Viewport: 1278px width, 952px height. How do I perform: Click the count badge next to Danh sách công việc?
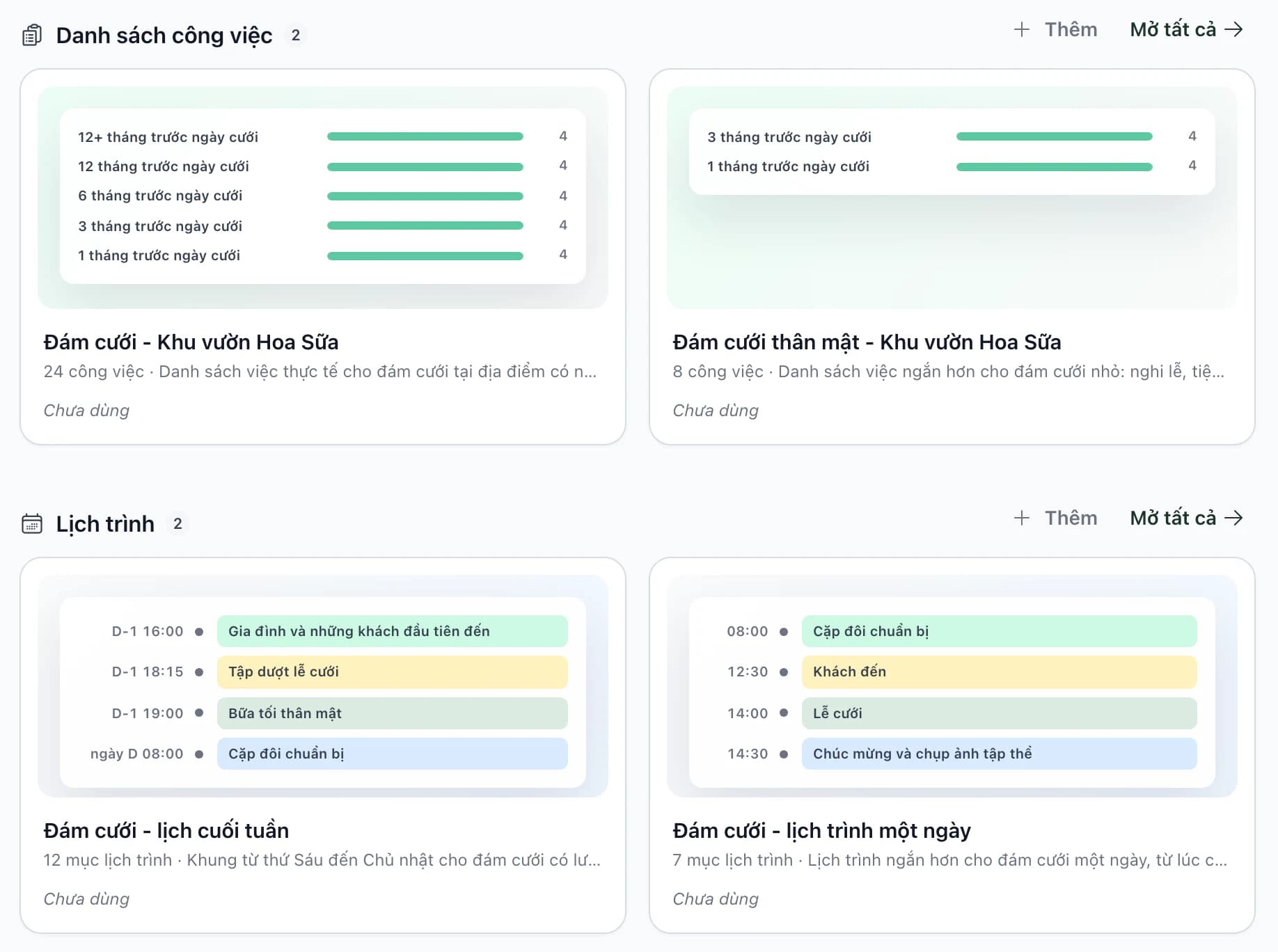[296, 35]
